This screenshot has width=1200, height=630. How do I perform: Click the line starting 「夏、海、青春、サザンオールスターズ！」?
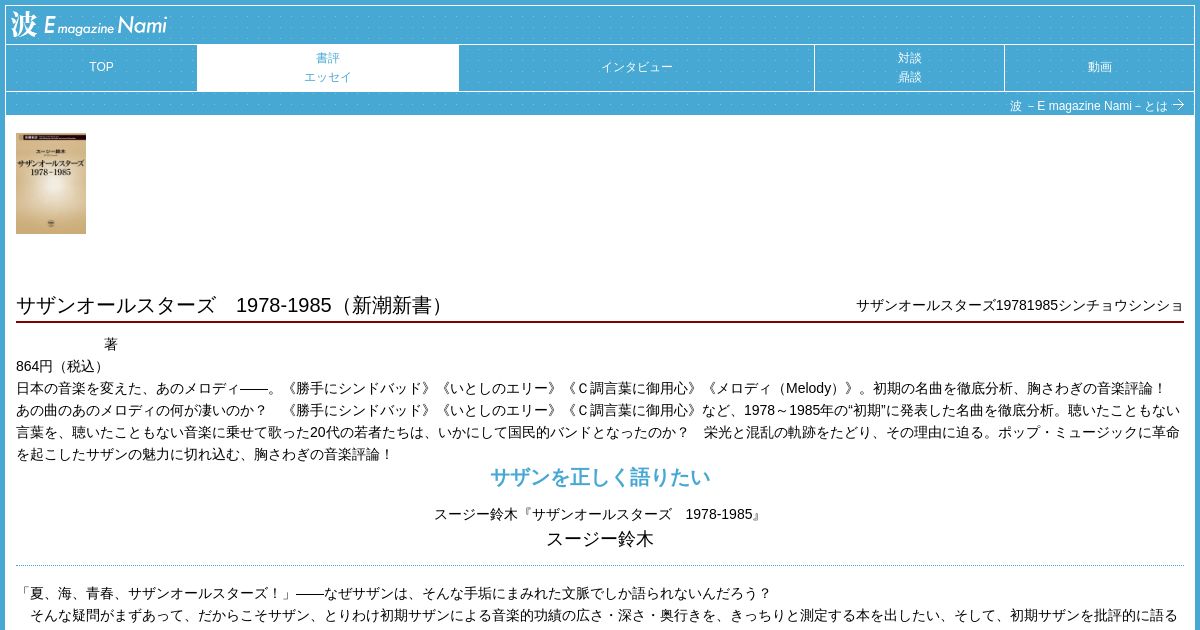pos(394,593)
